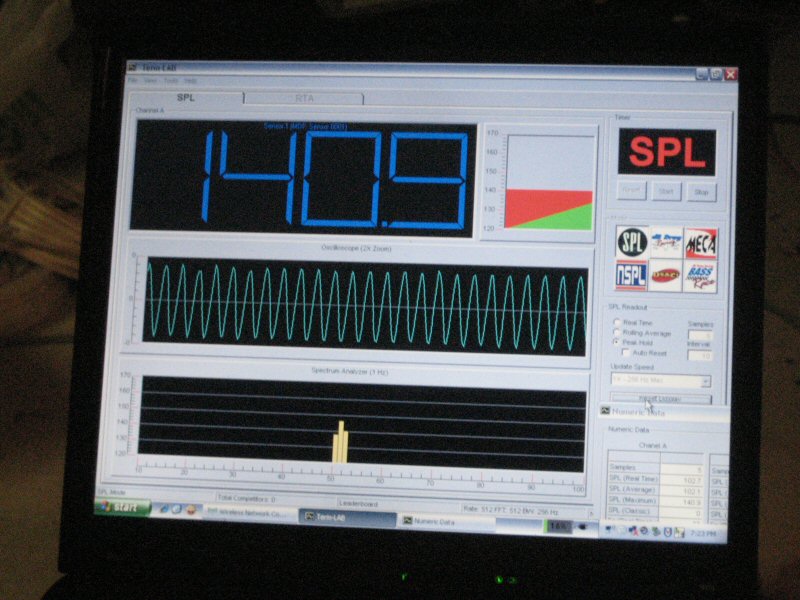Minimize the Term-LAB window
The width and height of the screenshot is (800, 600).
[x=702, y=74]
